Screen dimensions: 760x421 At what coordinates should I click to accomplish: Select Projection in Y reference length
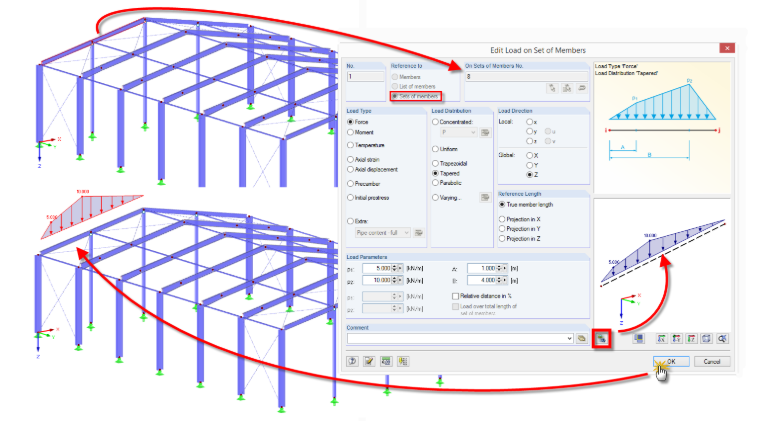tap(502, 229)
